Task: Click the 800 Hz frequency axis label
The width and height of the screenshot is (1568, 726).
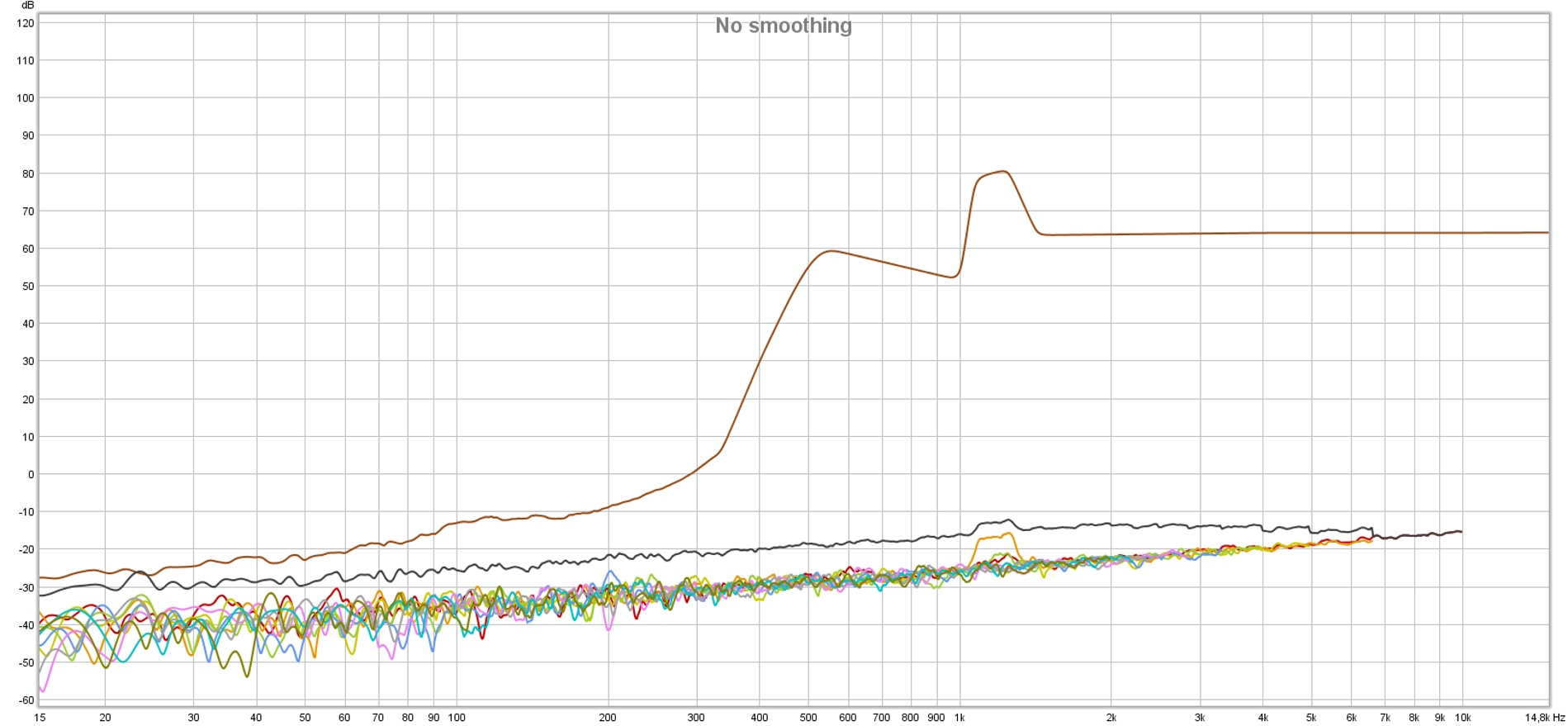Action: pyautogui.click(x=910, y=718)
